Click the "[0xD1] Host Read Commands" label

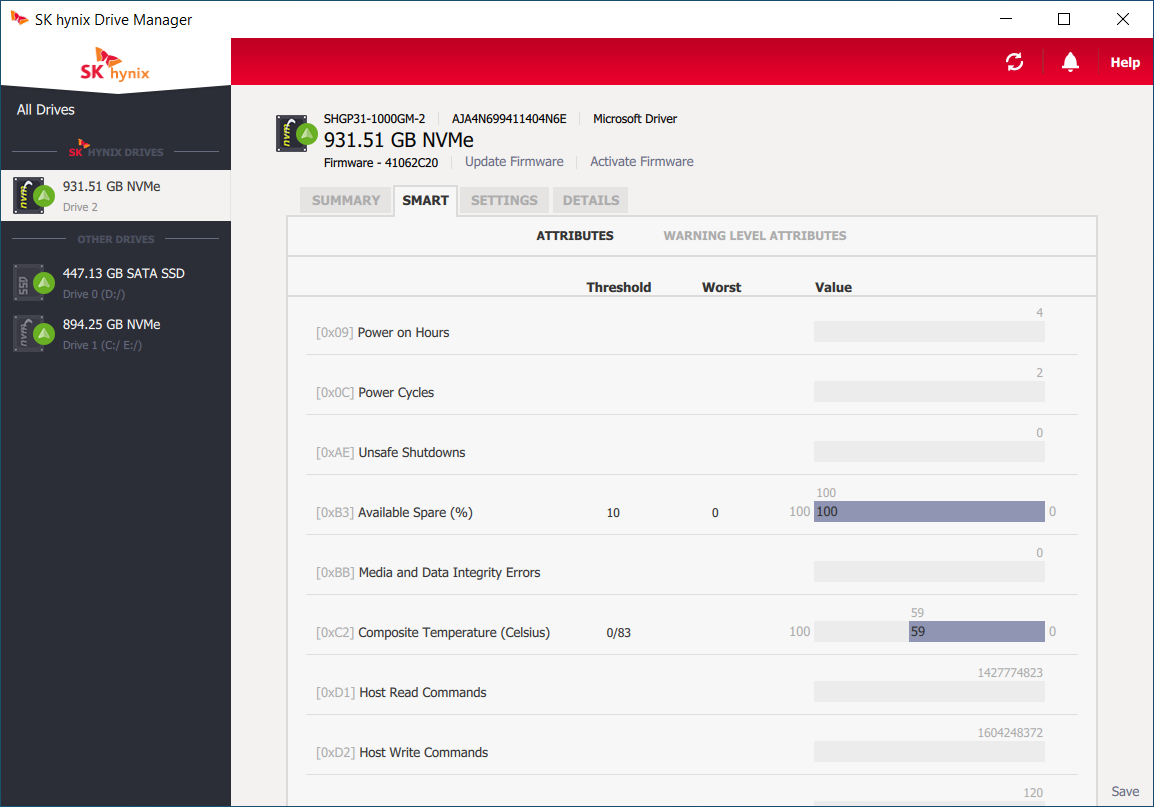point(401,692)
